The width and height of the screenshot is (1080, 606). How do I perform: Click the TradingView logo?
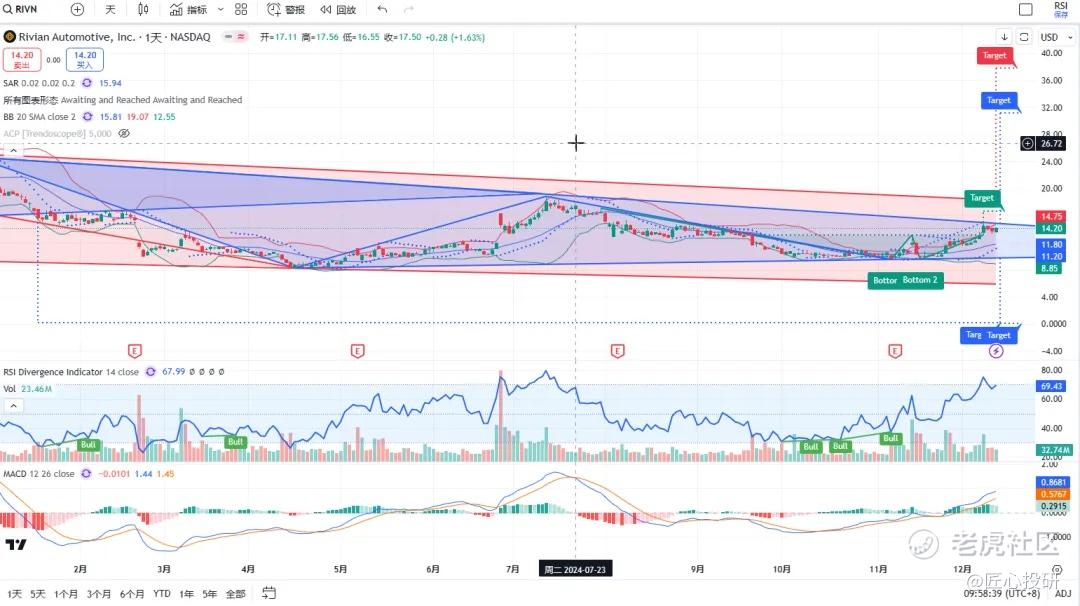(x=16, y=544)
